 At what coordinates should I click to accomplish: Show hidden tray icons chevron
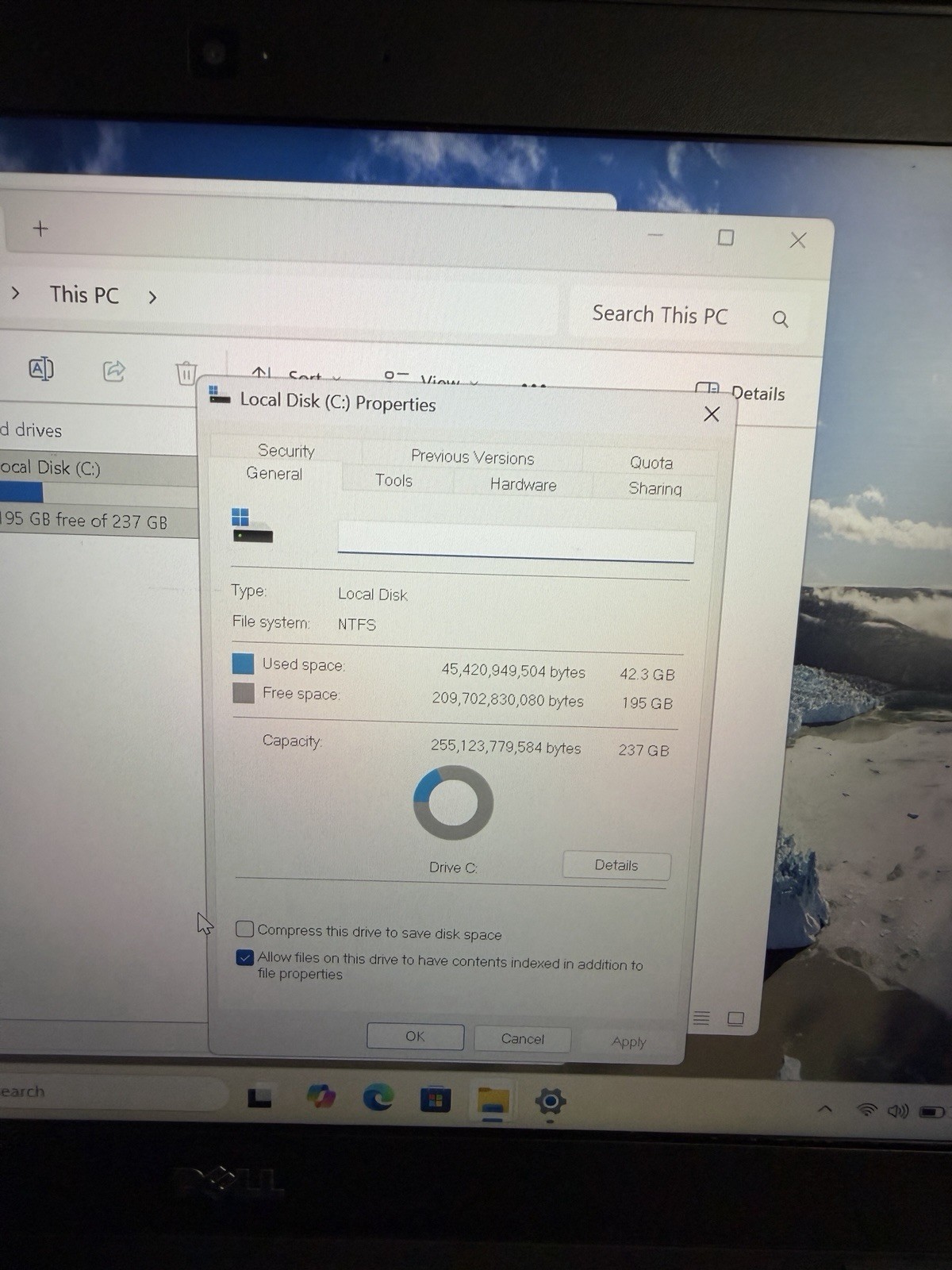coord(825,1109)
